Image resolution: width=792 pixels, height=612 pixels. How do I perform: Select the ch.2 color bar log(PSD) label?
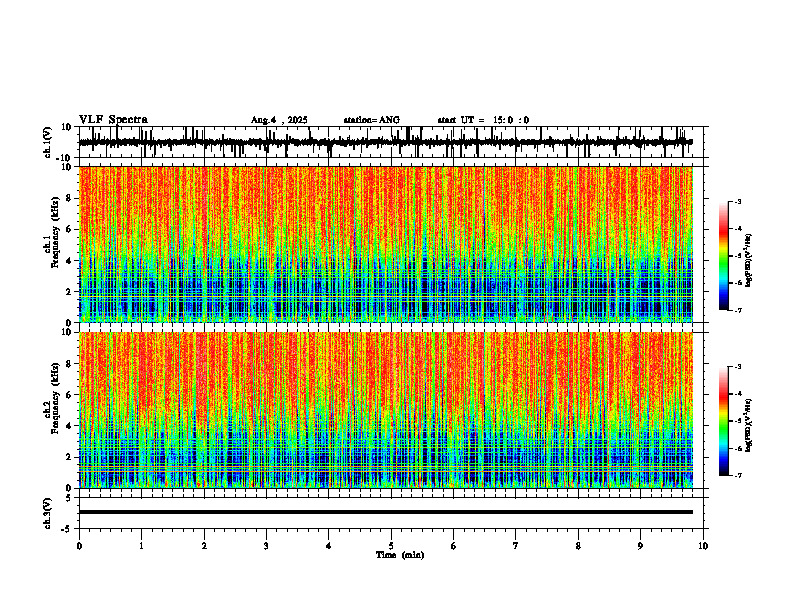pyautogui.click(x=749, y=425)
